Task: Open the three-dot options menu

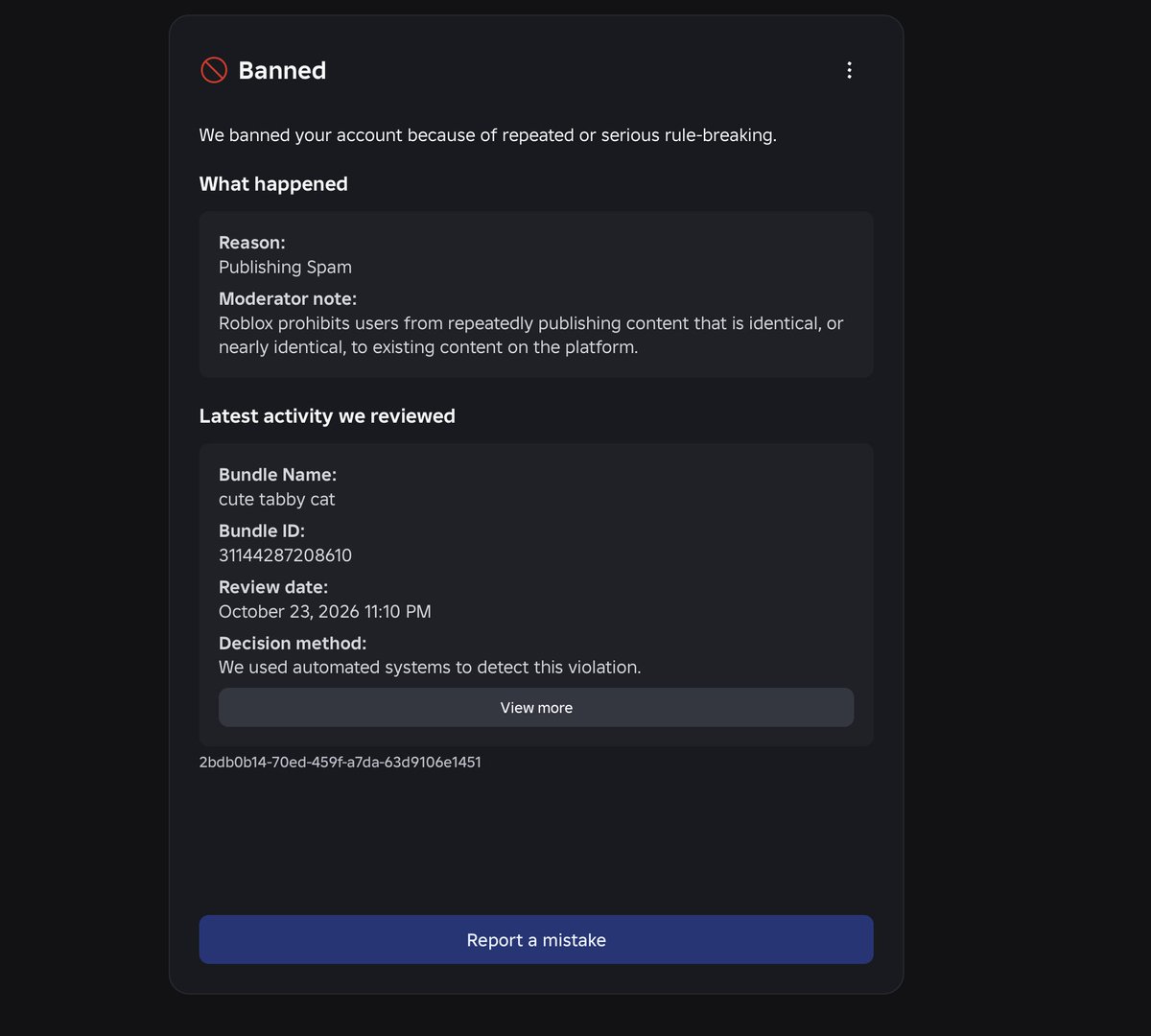Action: pos(849,70)
